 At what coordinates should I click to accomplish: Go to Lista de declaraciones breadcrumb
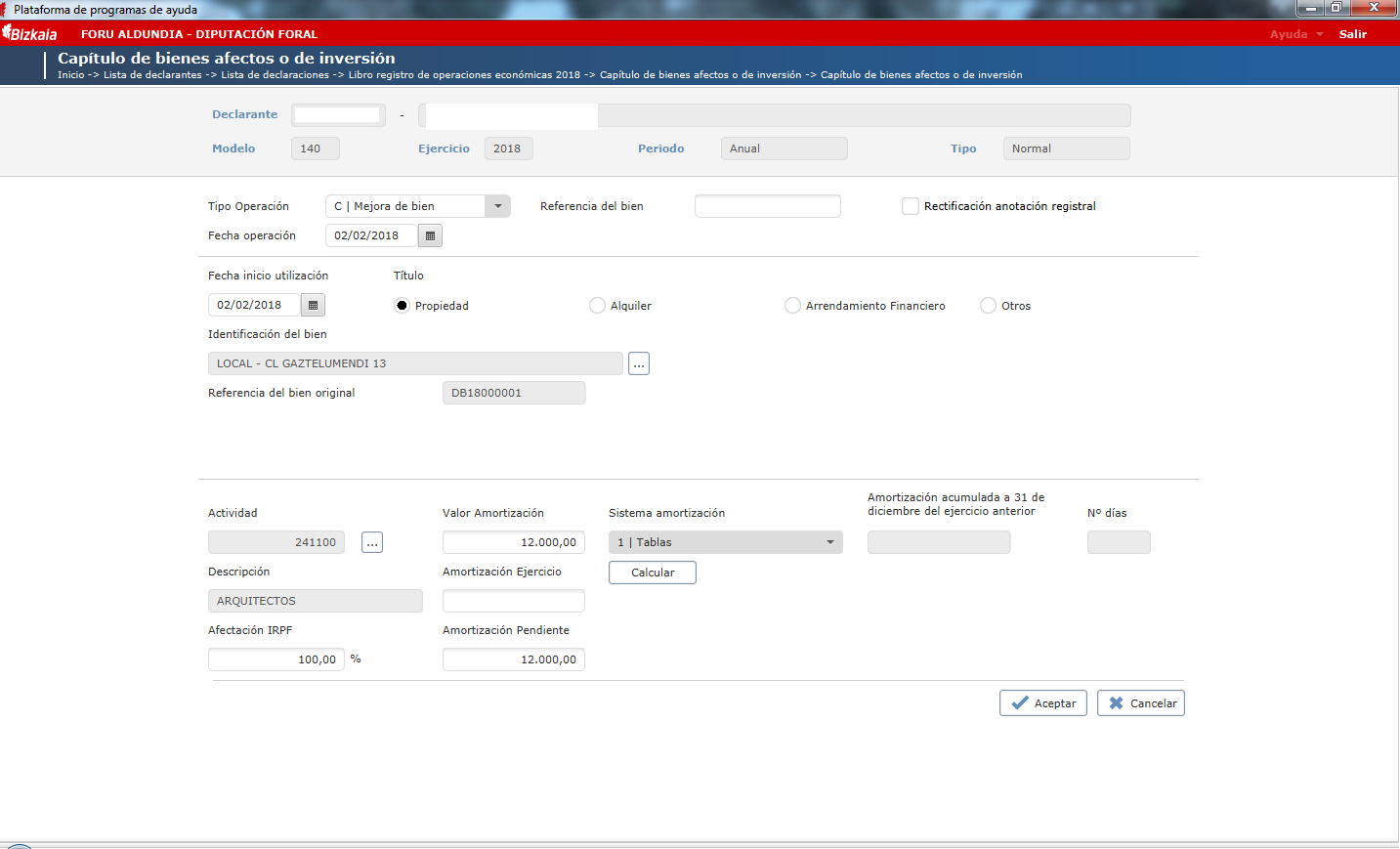(275, 74)
